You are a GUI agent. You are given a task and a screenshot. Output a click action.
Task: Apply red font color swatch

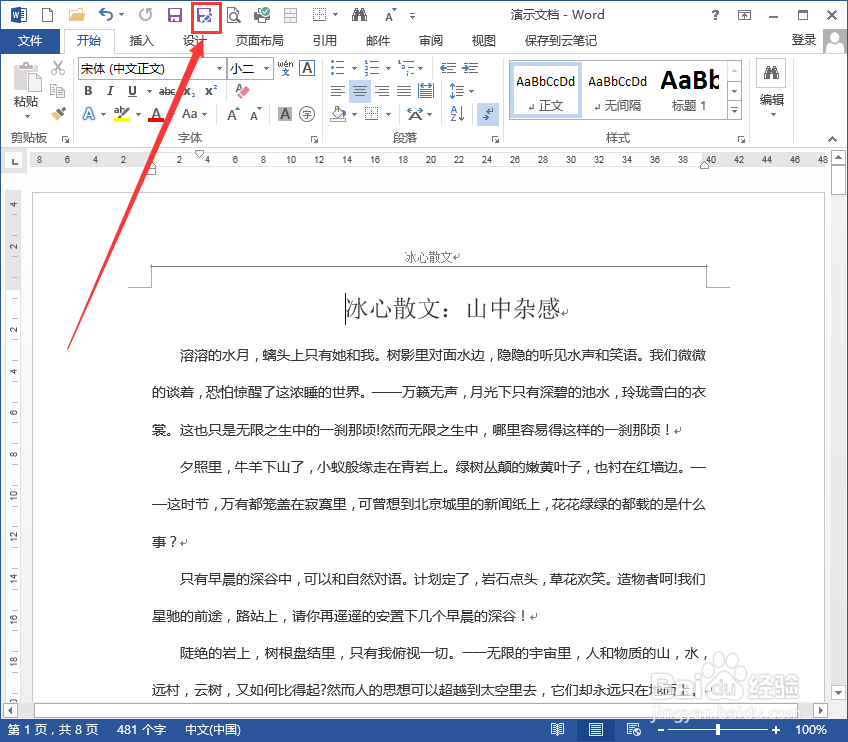click(x=156, y=114)
